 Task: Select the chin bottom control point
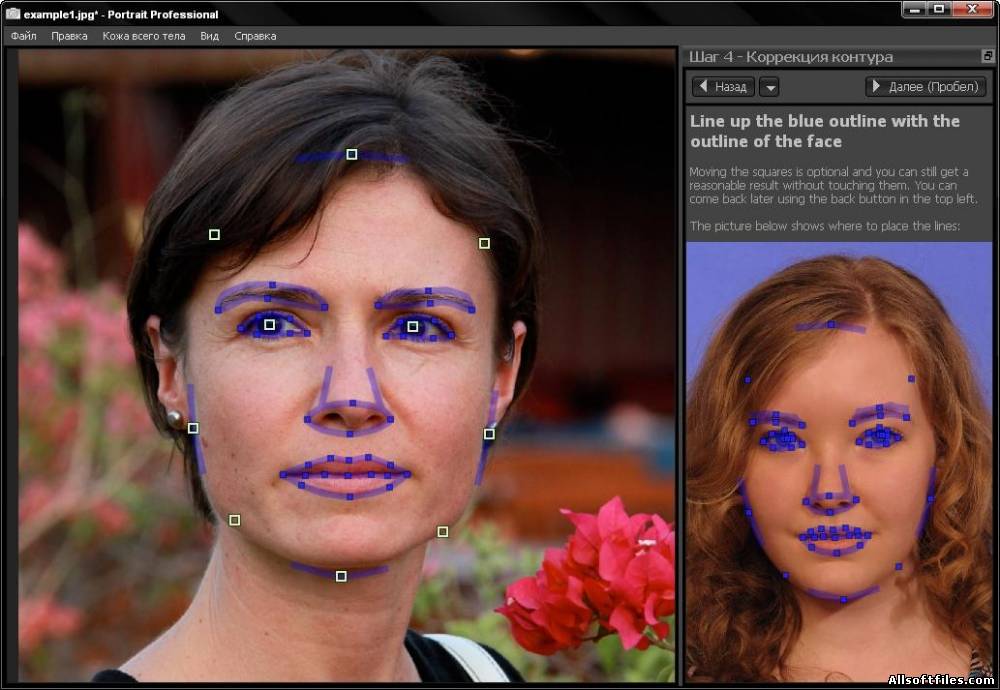341,576
